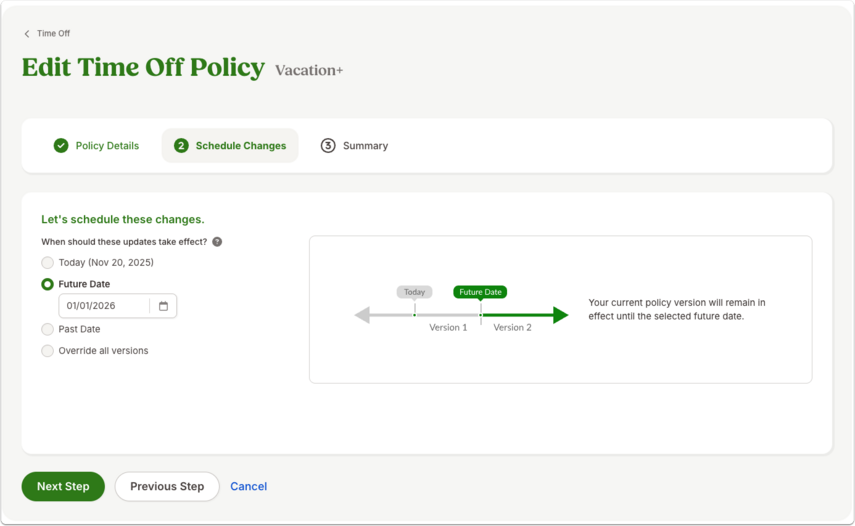The width and height of the screenshot is (855, 526).
Task: Click the Next Step button
Action: (63, 486)
